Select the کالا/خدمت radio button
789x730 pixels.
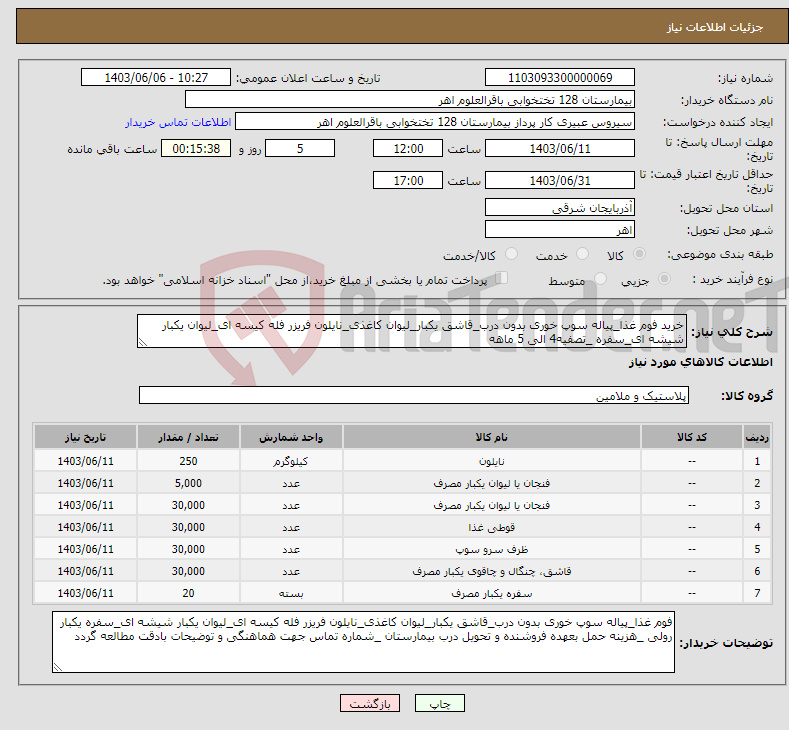pyautogui.click(x=511, y=254)
